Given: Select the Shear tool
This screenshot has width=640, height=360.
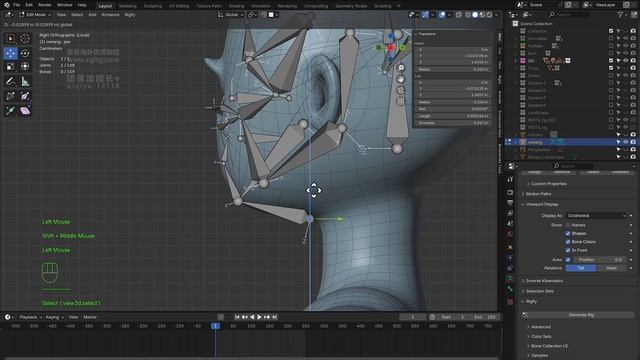Looking at the screenshot, I should tap(25, 111).
